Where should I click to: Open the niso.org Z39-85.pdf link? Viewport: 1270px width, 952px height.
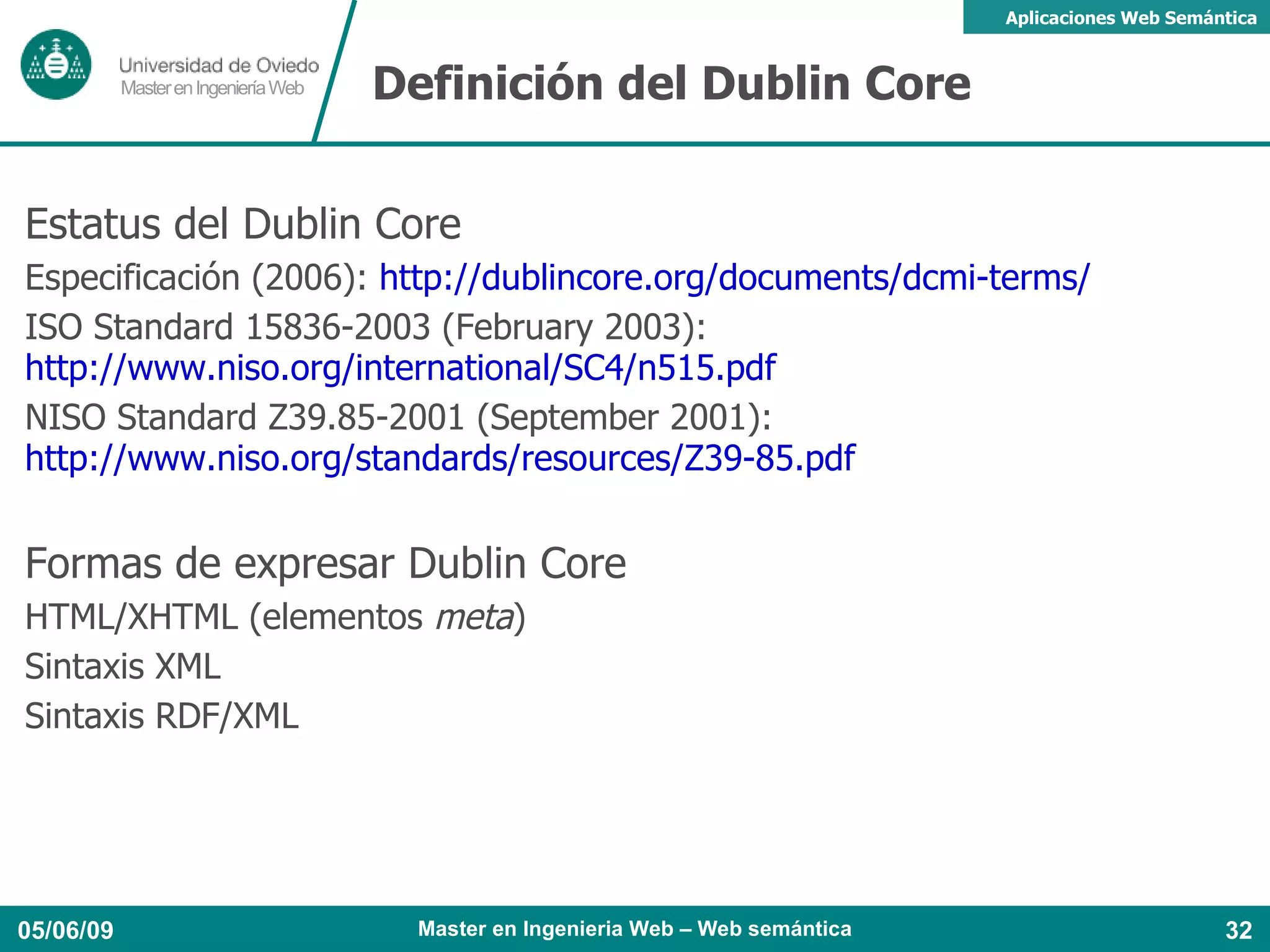[x=440, y=458]
